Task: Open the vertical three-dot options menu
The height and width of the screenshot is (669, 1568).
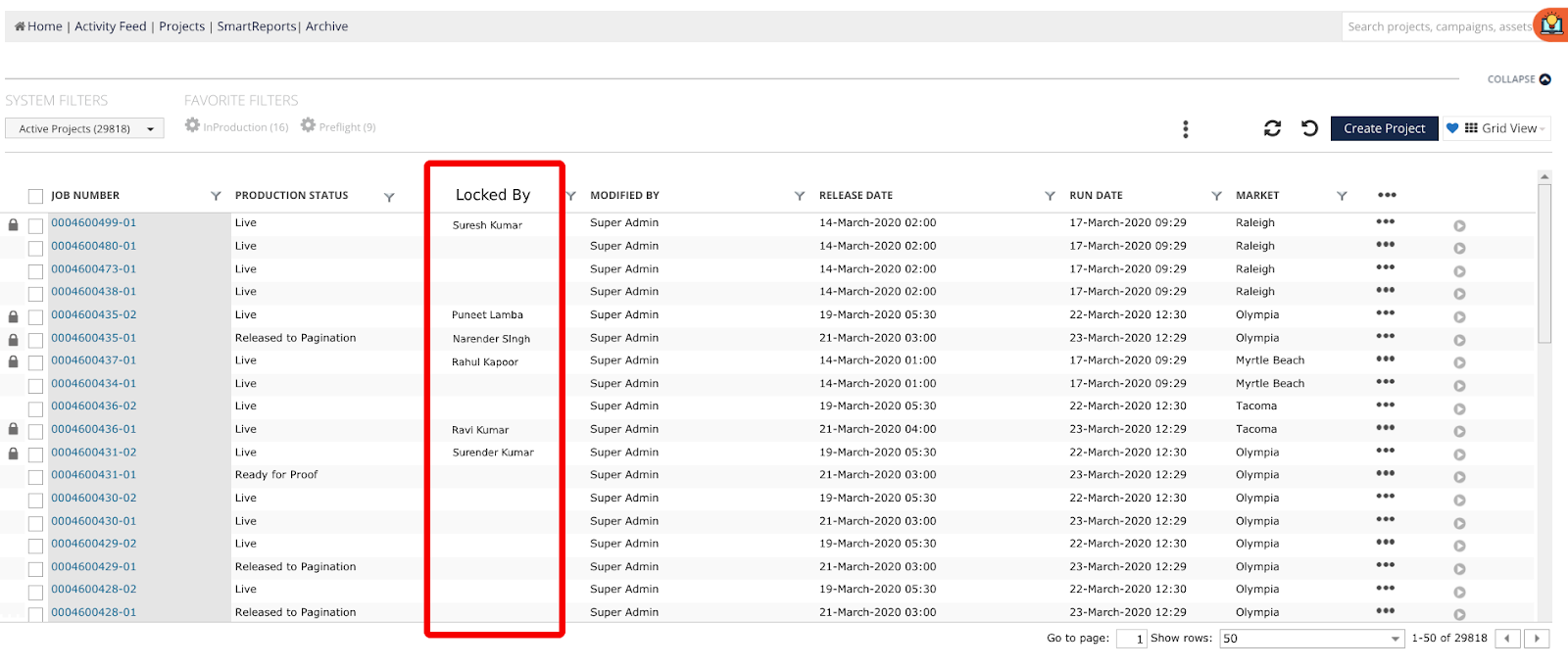Action: pyautogui.click(x=1186, y=129)
